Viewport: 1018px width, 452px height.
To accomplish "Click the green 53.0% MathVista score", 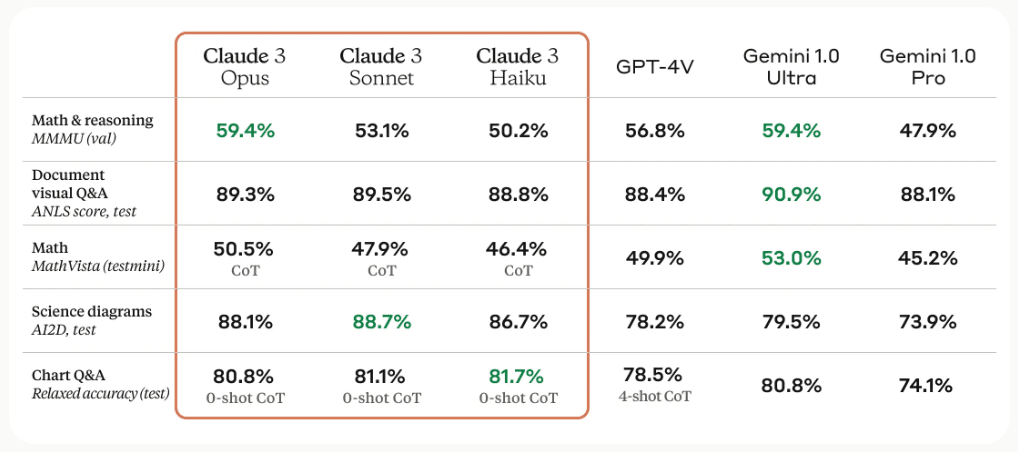I will [x=790, y=258].
